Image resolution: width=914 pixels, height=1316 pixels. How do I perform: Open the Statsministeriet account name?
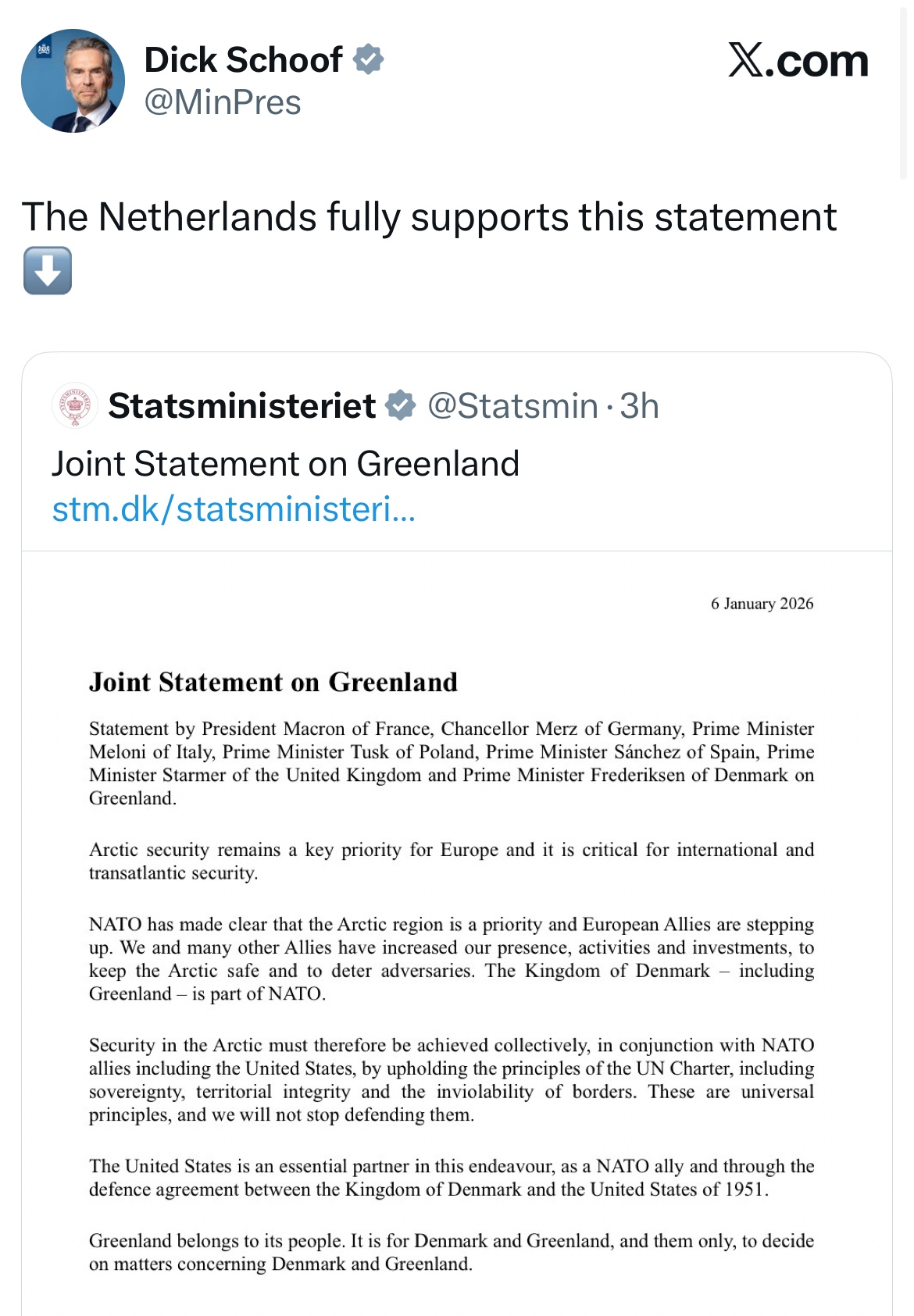[241, 405]
